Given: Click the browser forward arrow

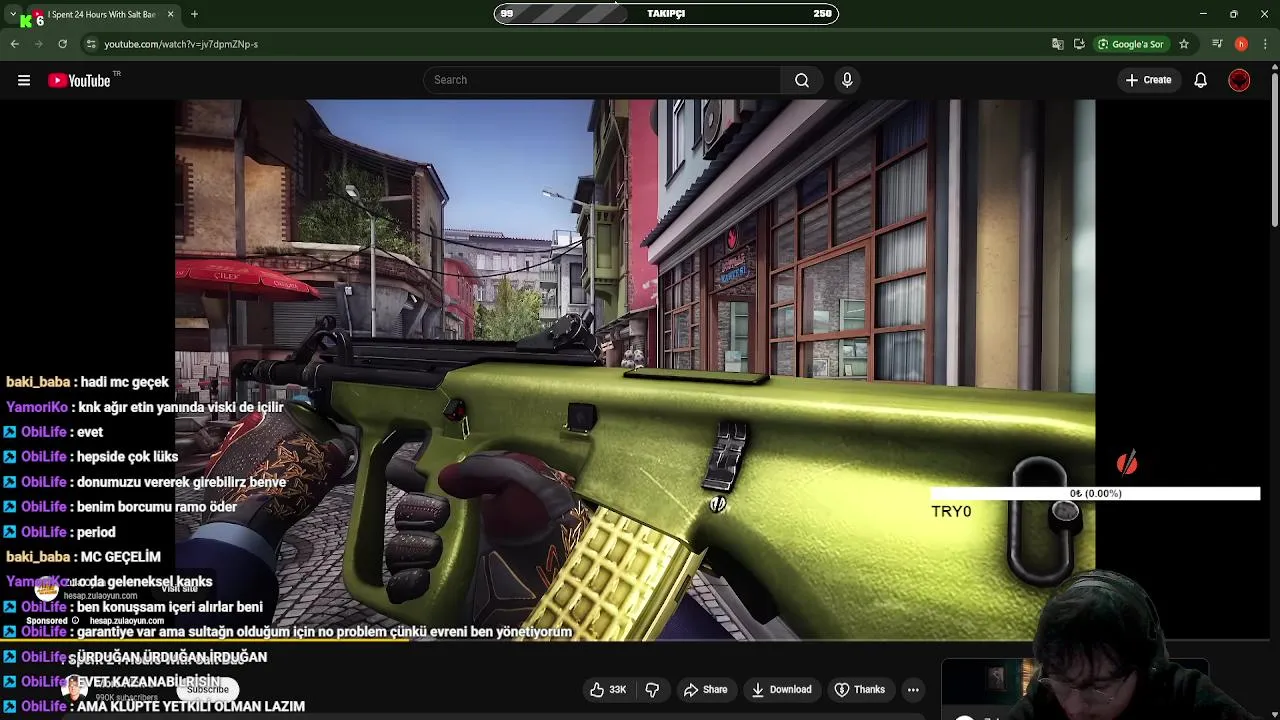Looking at the screenshot, I should 38,44.
